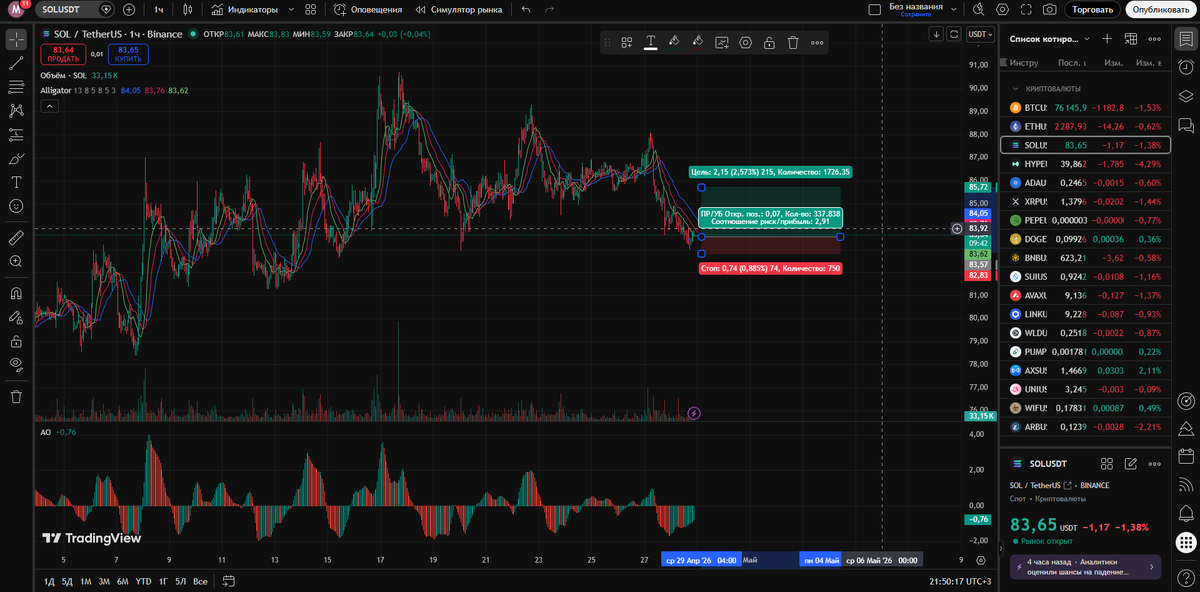The height and width of the screenshot is (592, 1200).
Task: Open the indicator templates grid
Action: coord(311,10)
